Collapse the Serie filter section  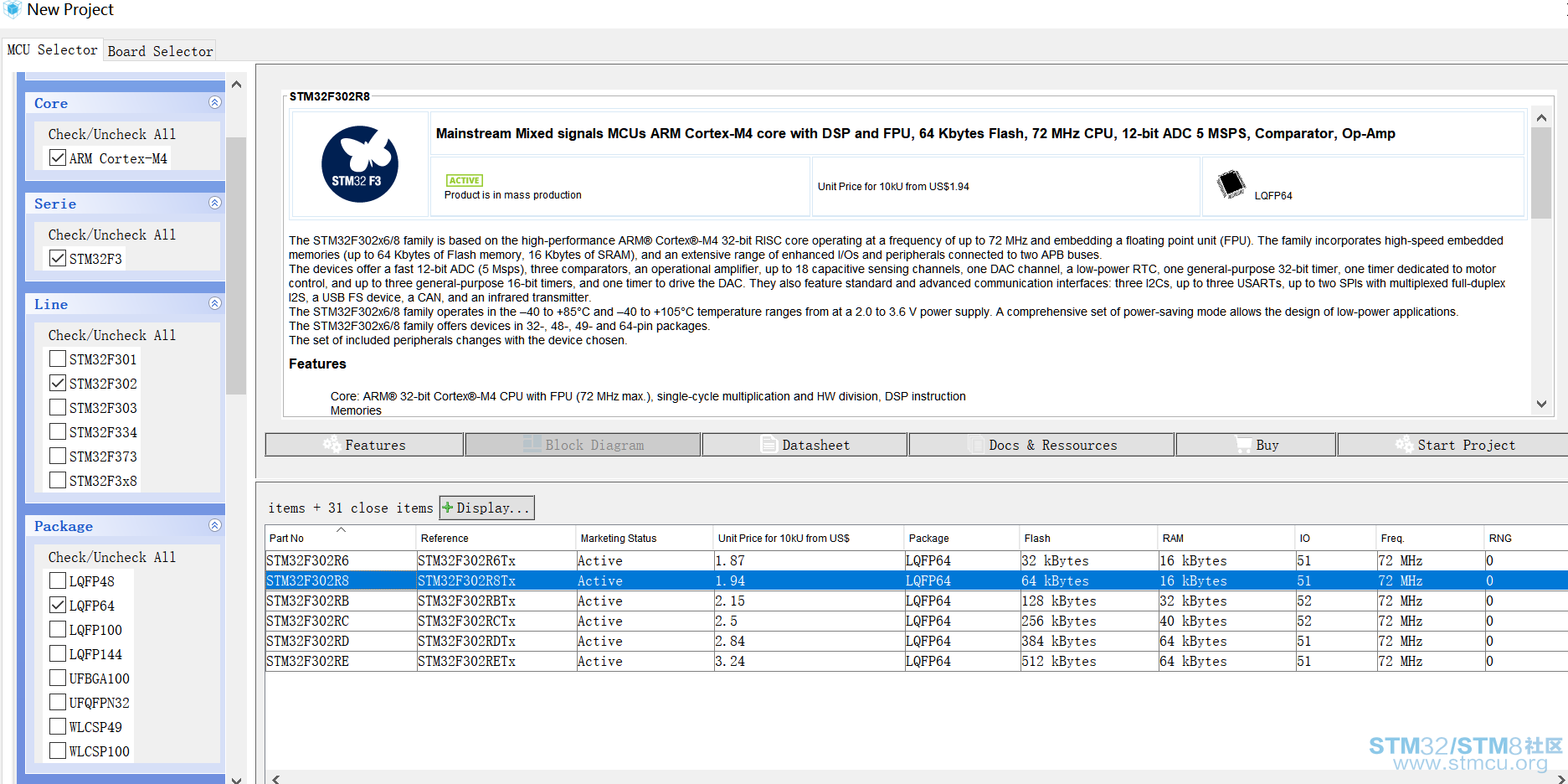tap(215, 203)
